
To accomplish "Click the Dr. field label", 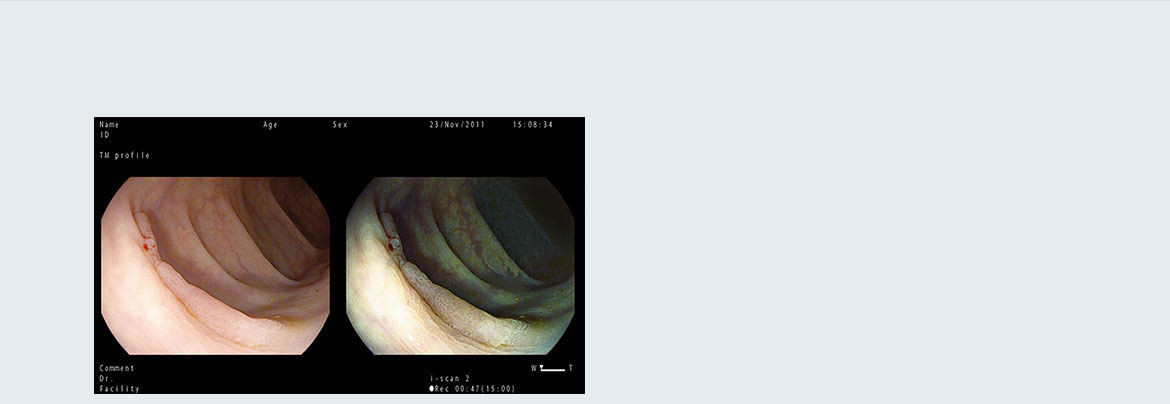I will 105,378.
